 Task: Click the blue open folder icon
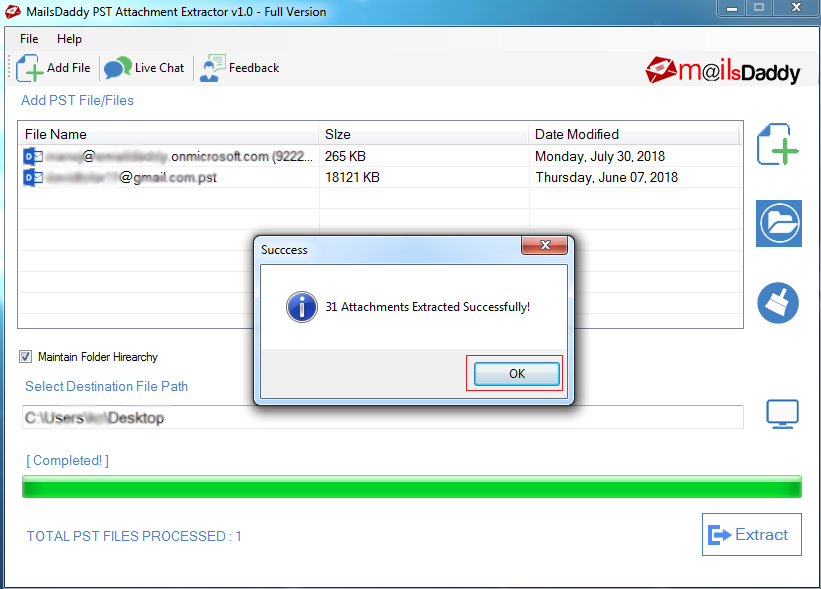point(779,224)
